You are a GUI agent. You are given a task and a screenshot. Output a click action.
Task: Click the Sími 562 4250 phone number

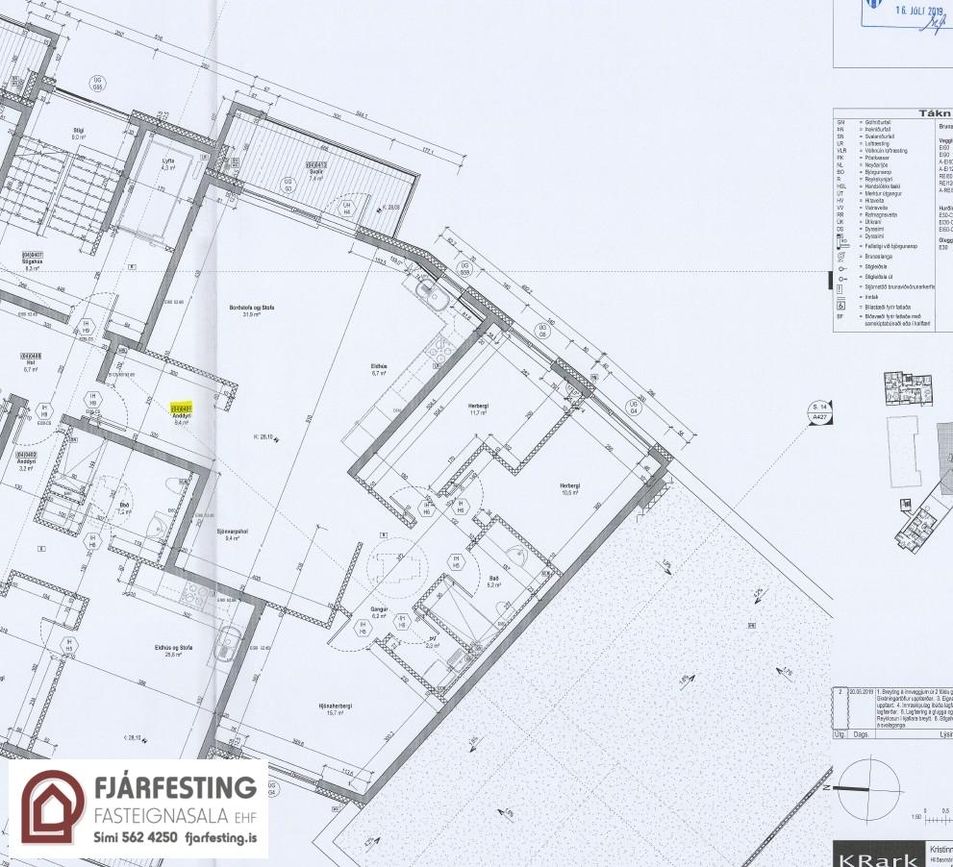136,837
